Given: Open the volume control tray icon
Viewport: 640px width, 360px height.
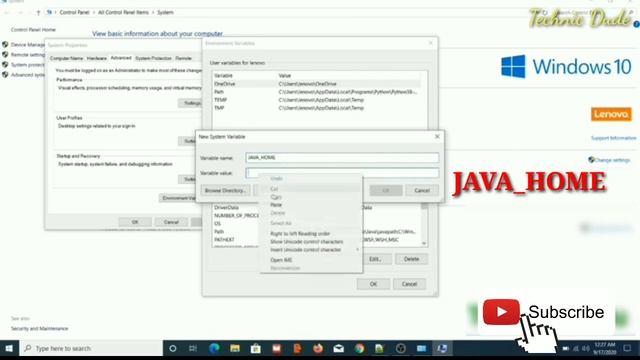Looking at the screenshot, I should [x=586, y=349].
